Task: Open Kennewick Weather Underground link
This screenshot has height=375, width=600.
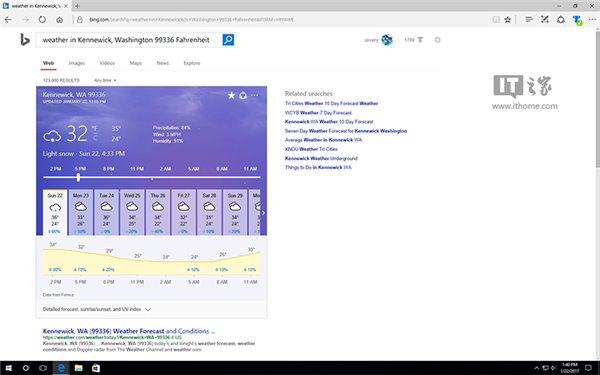Action: [321, 158]
